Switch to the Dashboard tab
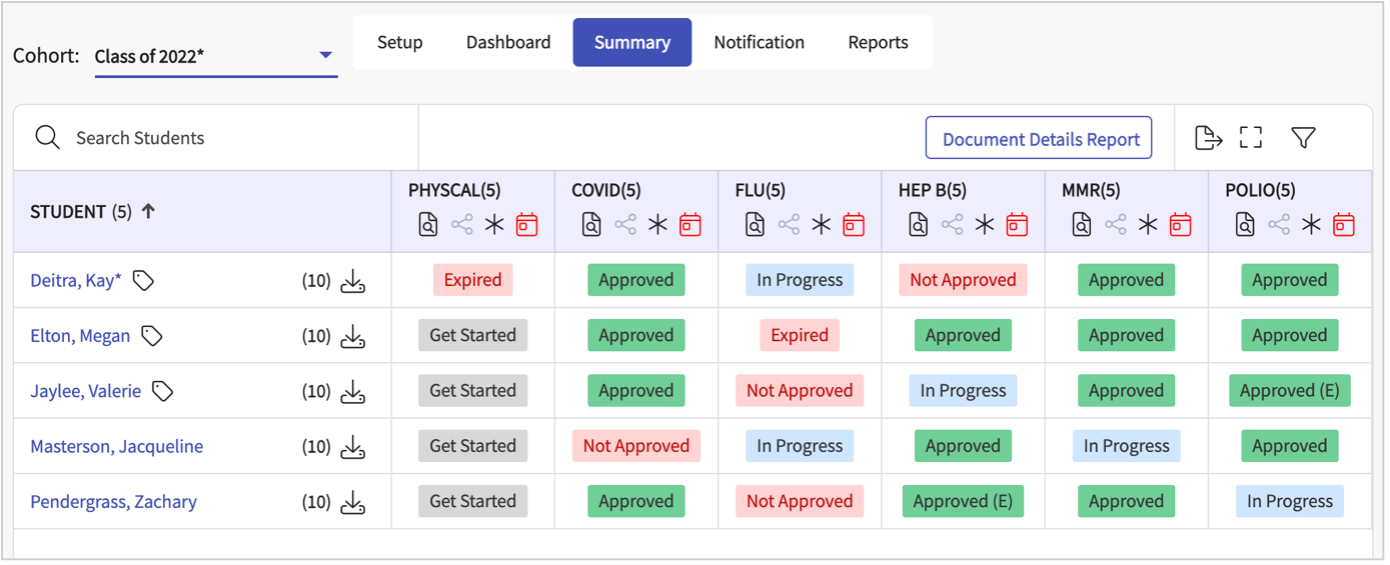The width and height of the screenshot is (1390, 565). pyautogui.click(x=508, y=42)
